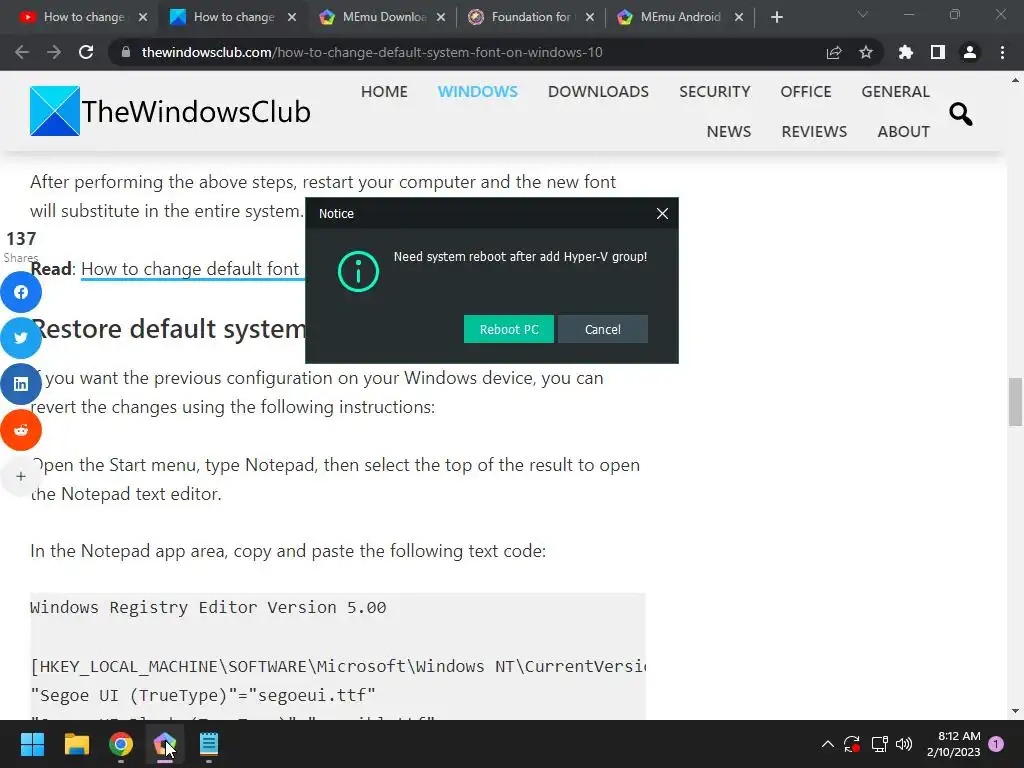Open the WINDOWS menu item
1024x768 pixels.
[477, 91]
